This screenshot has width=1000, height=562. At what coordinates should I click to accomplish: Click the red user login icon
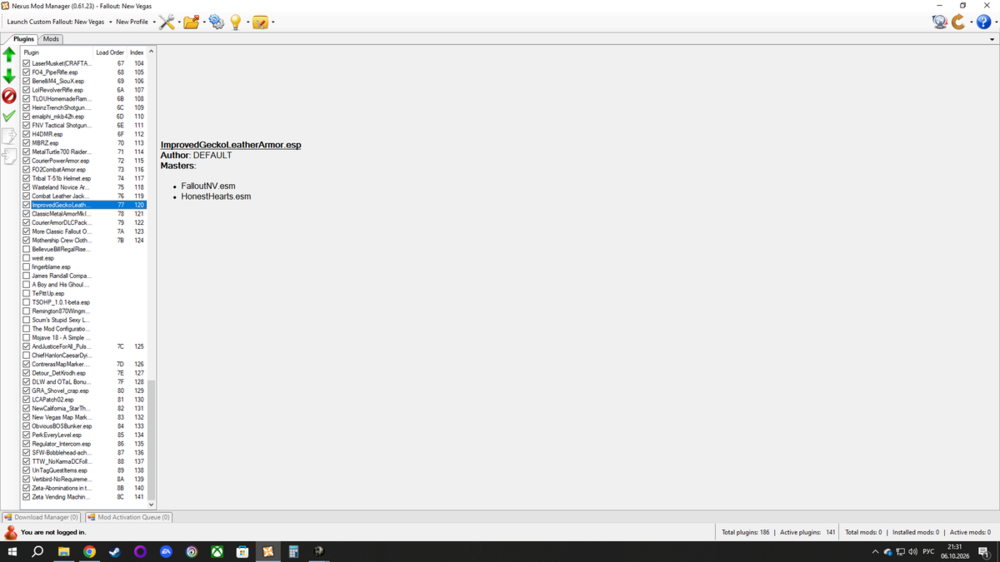(x=10, y=532)
